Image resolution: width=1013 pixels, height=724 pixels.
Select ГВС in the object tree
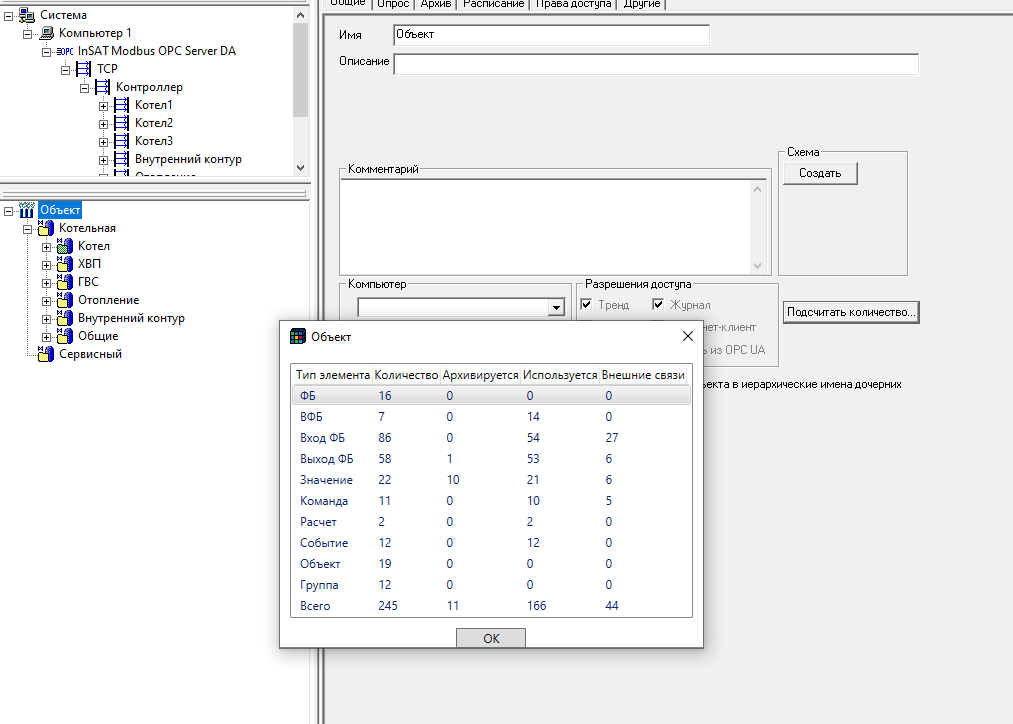coord(89,282)
